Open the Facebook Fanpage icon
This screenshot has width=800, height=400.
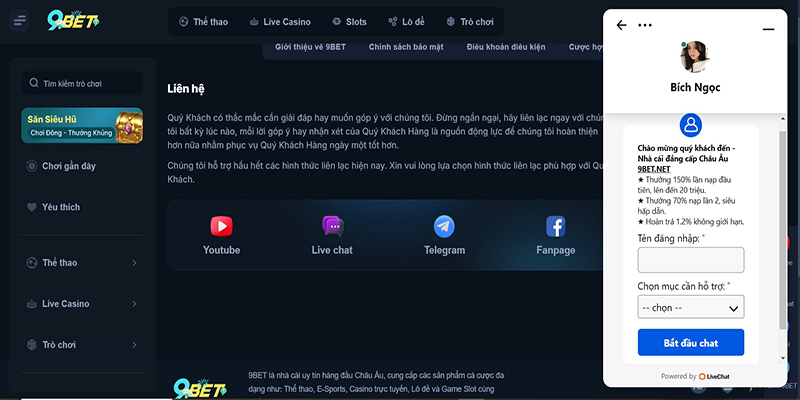pyautogui.click(x=555, y=227)
